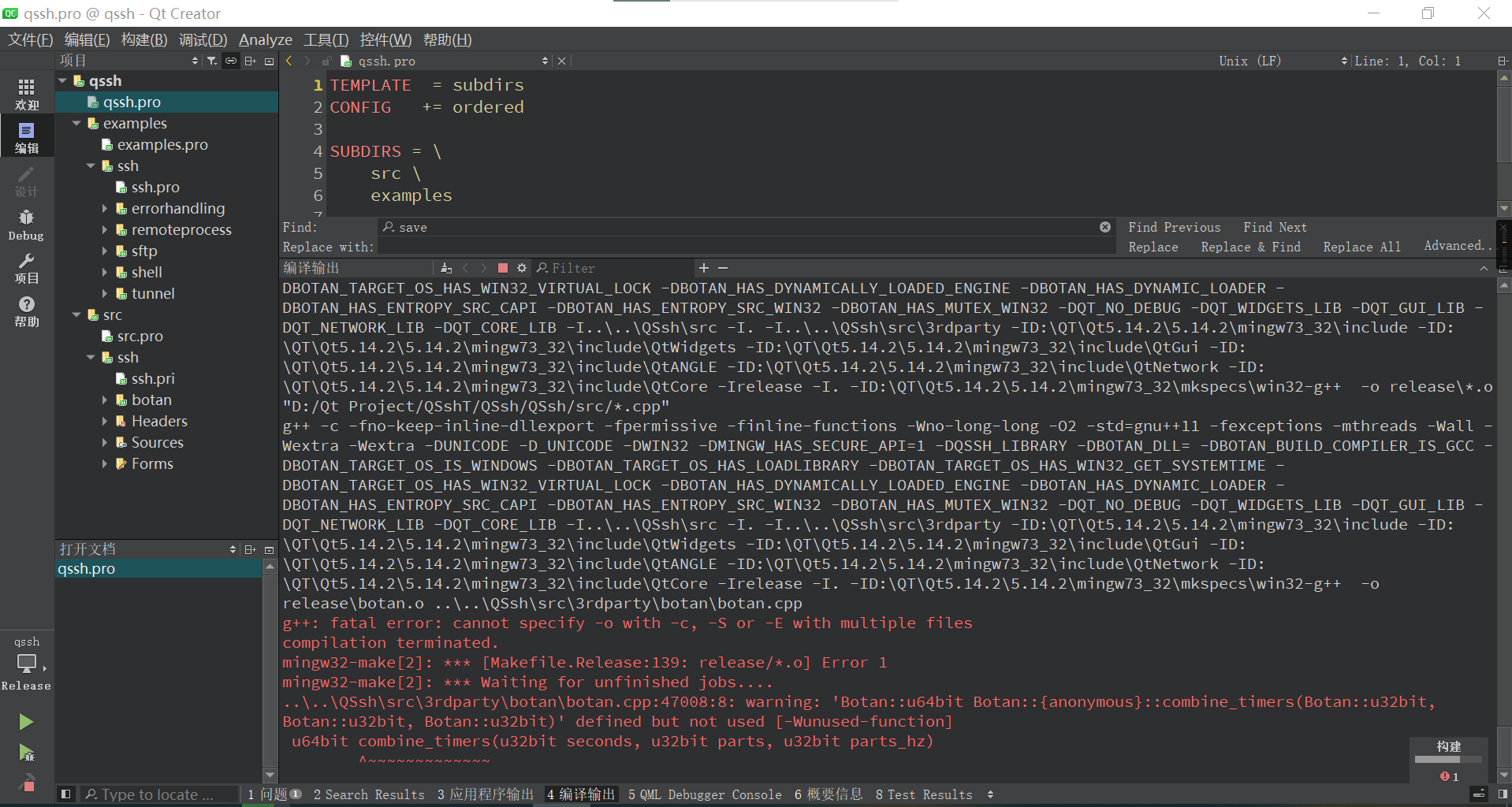The height and width of the screenshot is (807, 1512).
Task: Expand the Headers folder
Action: pos(105,421)
